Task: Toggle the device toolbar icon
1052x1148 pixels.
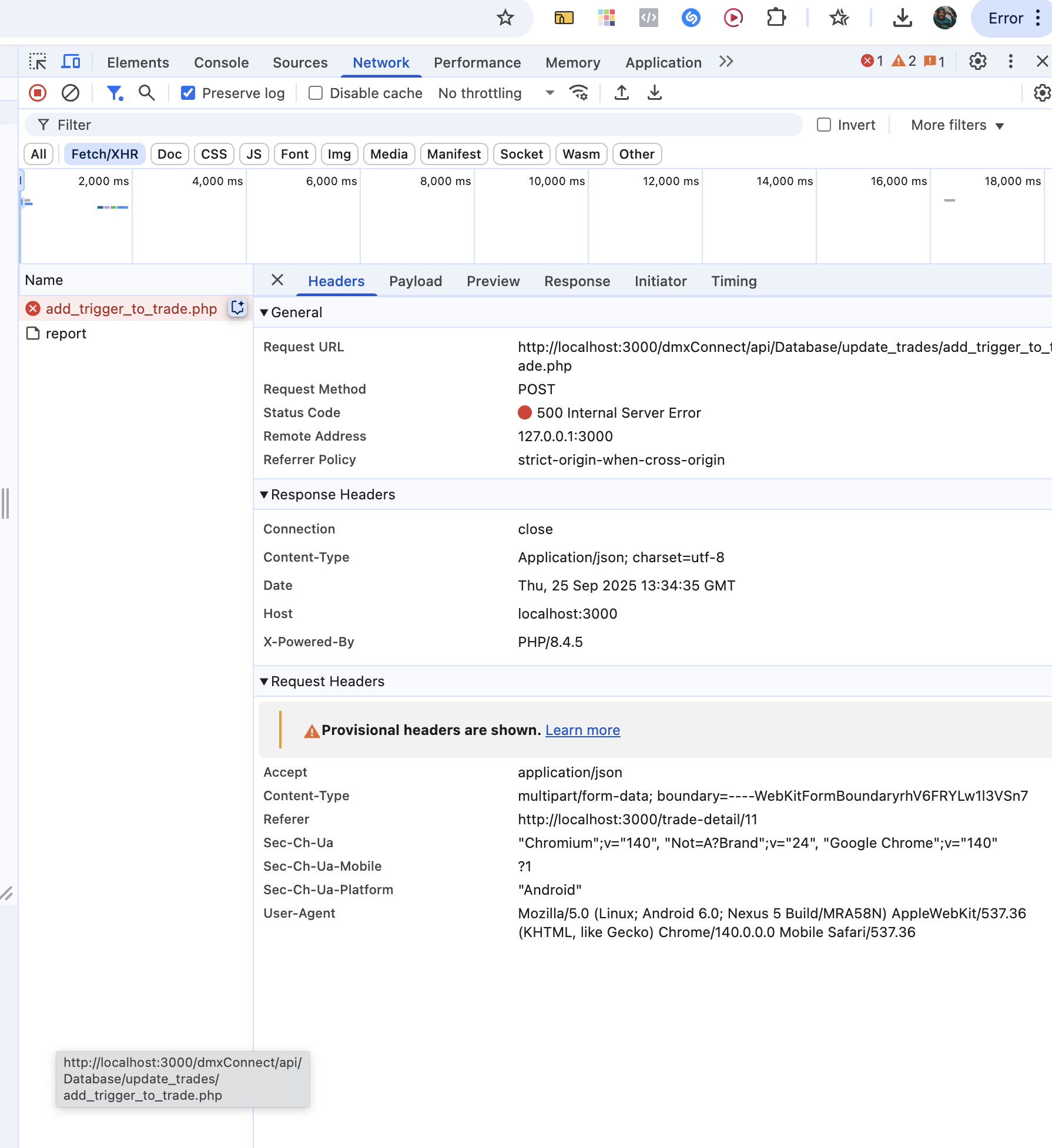Action: (71, 62)
